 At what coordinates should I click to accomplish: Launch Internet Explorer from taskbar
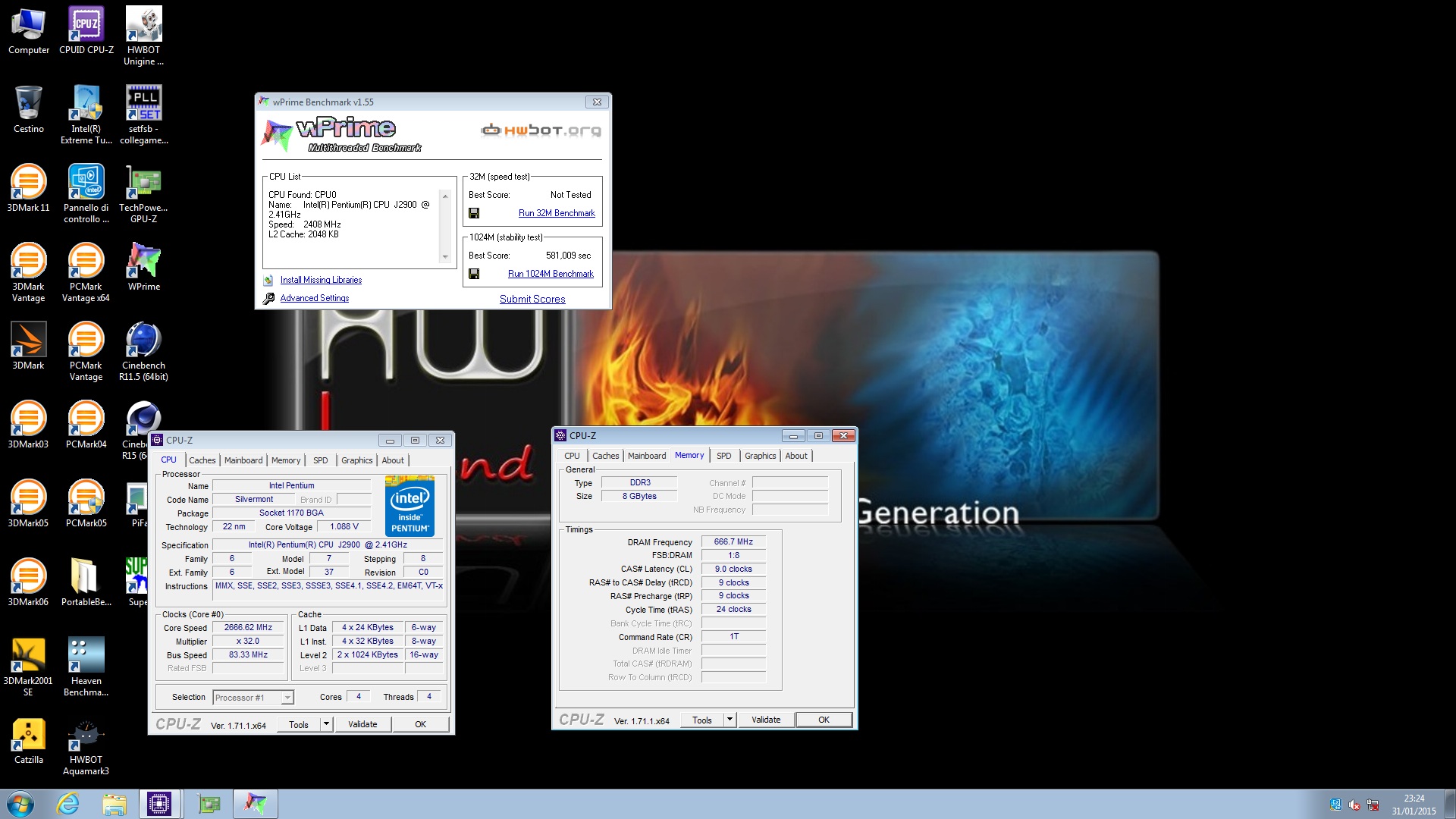click(67, 804)
